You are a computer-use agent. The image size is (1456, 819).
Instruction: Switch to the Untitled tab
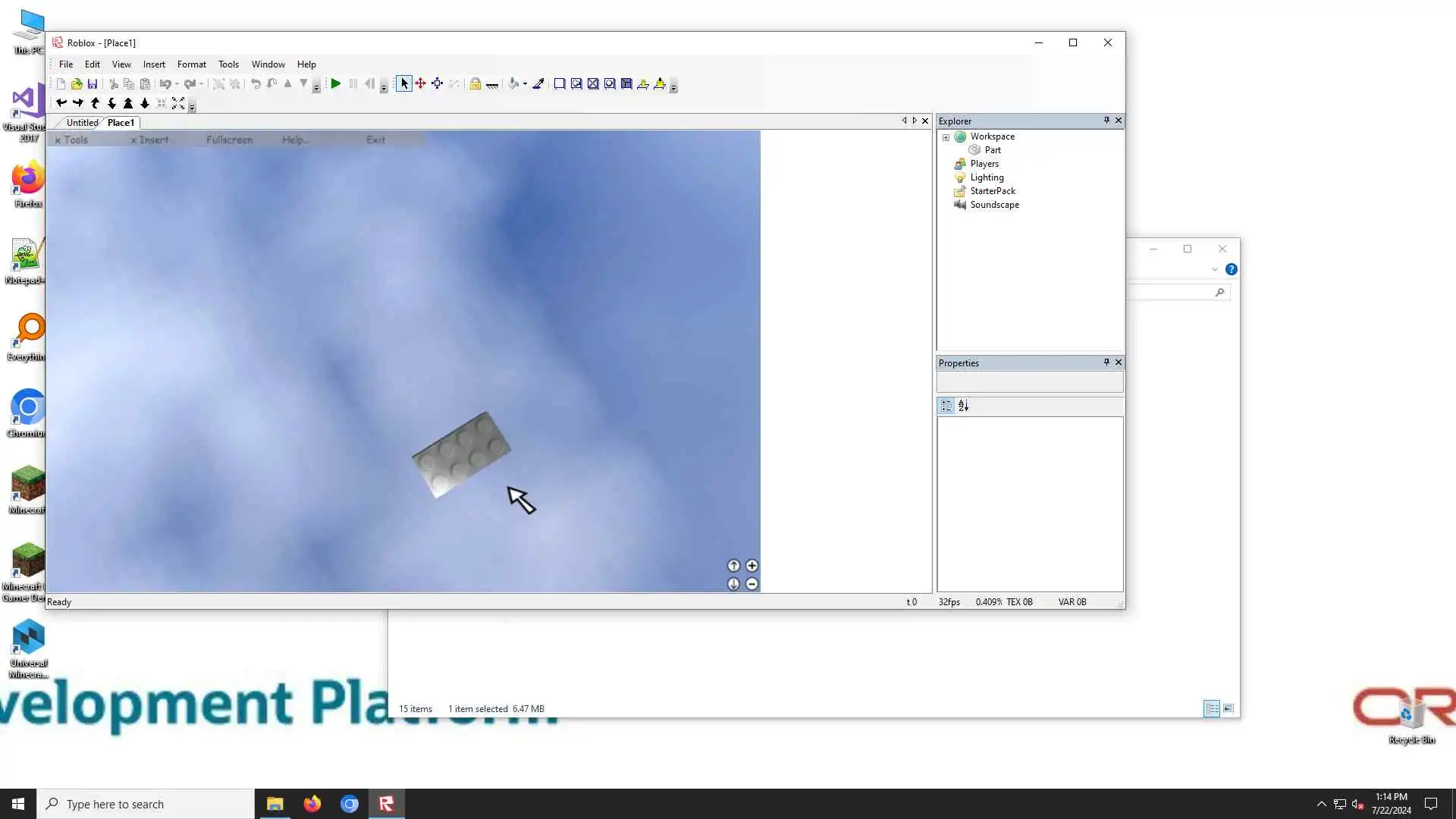(x=82, y=123)
